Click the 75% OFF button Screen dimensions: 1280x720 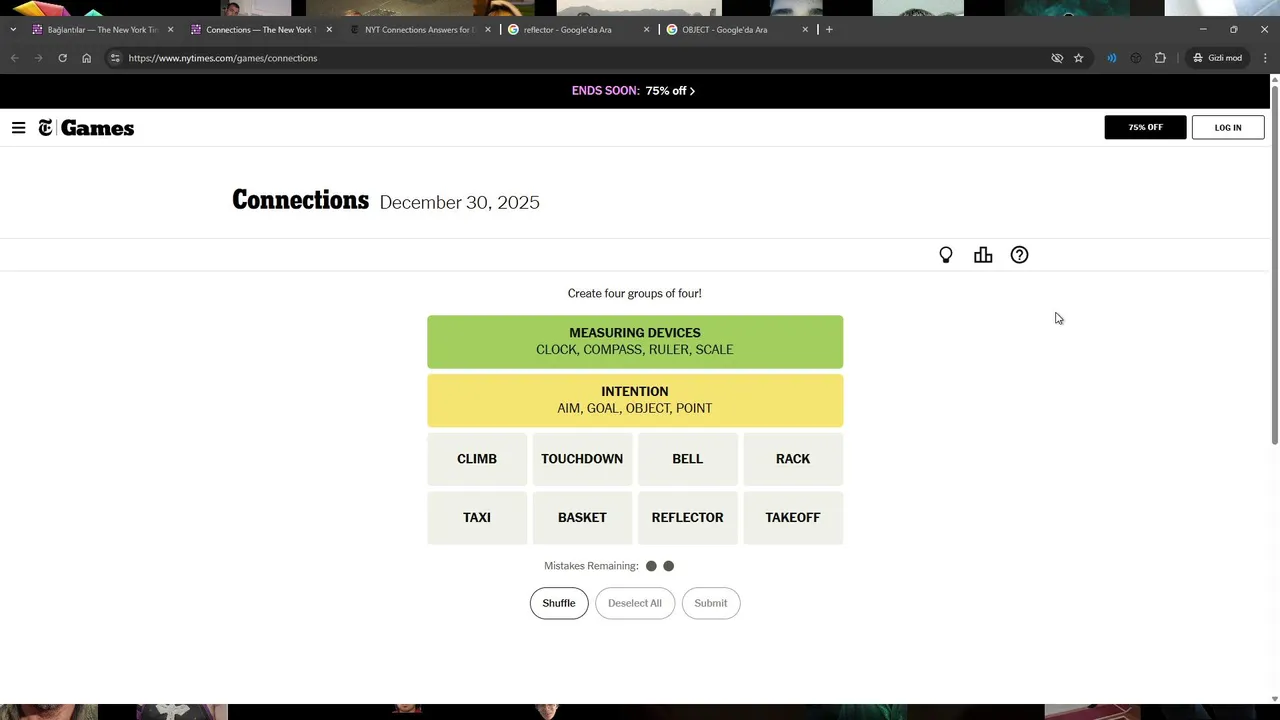[x=1145, y=127]
